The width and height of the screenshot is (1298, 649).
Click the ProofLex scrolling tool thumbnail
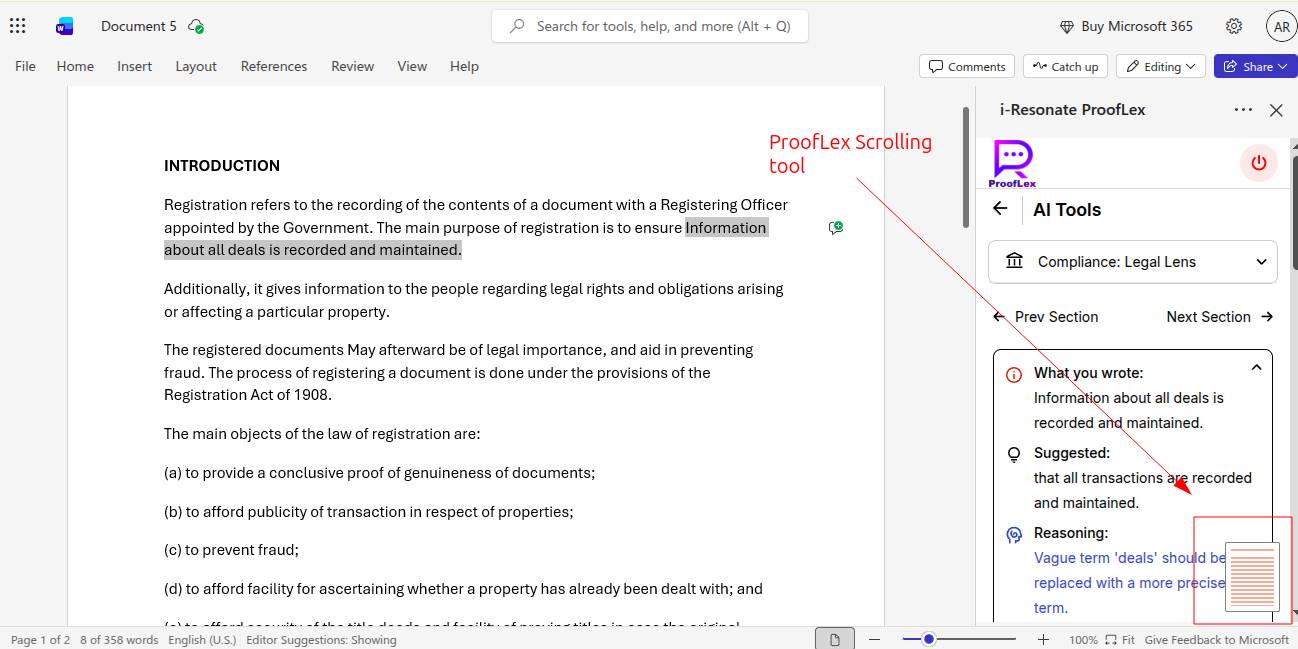tap(1252, 578)
